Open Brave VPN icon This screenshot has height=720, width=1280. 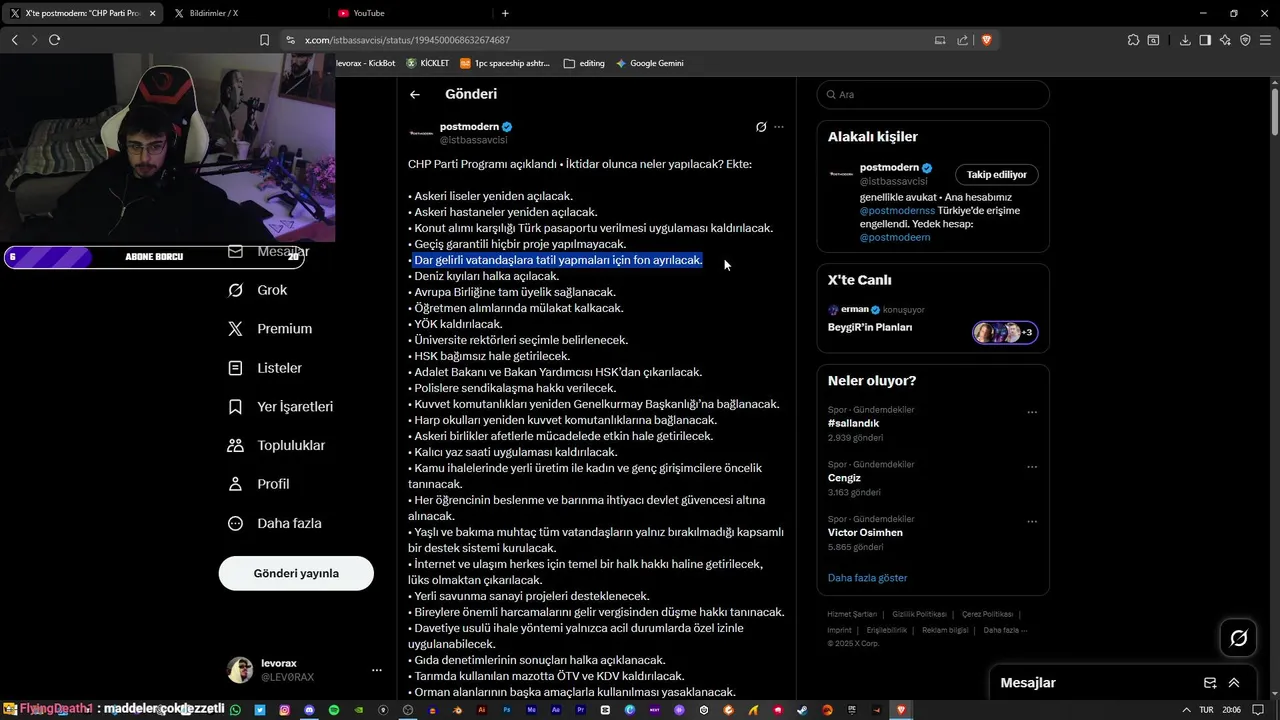[1245, 40]
